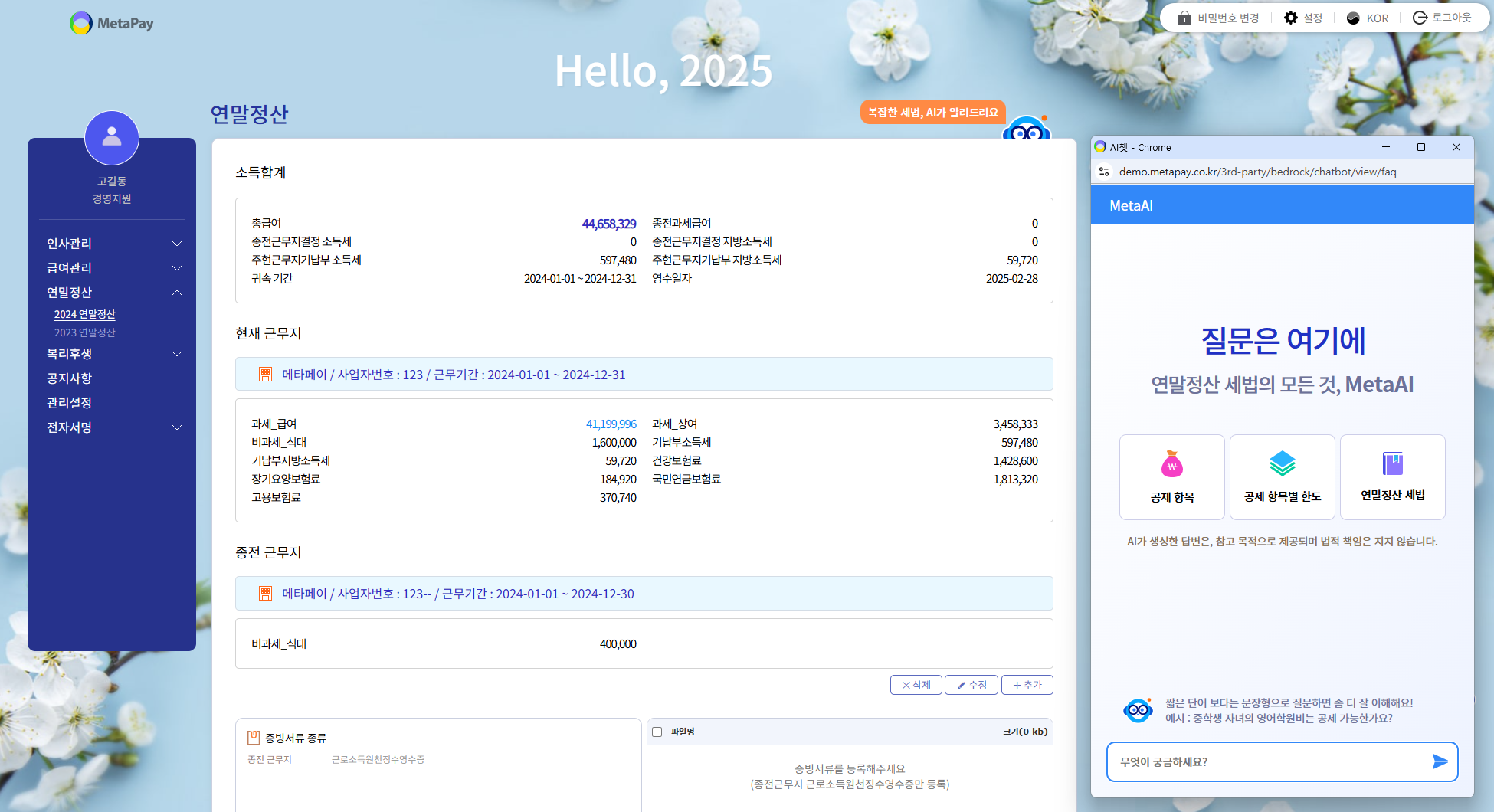1494x812 pixels.
Task: Go to 공지사항 menu
Action: point(69,378)
